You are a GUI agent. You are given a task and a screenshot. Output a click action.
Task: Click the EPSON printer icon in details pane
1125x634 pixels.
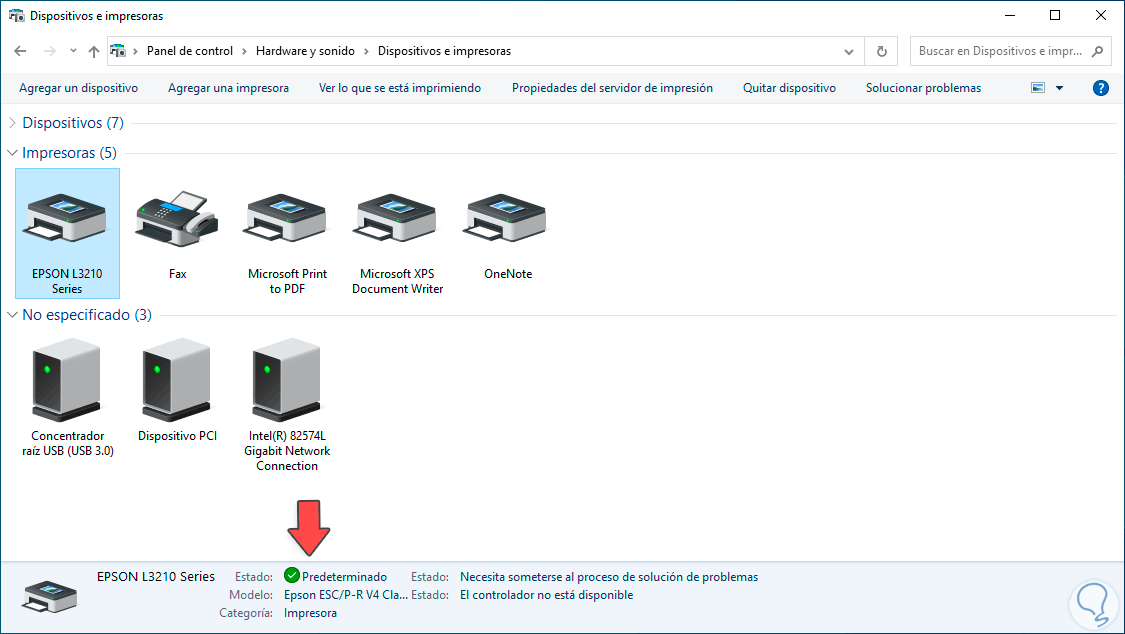(49, 596)
